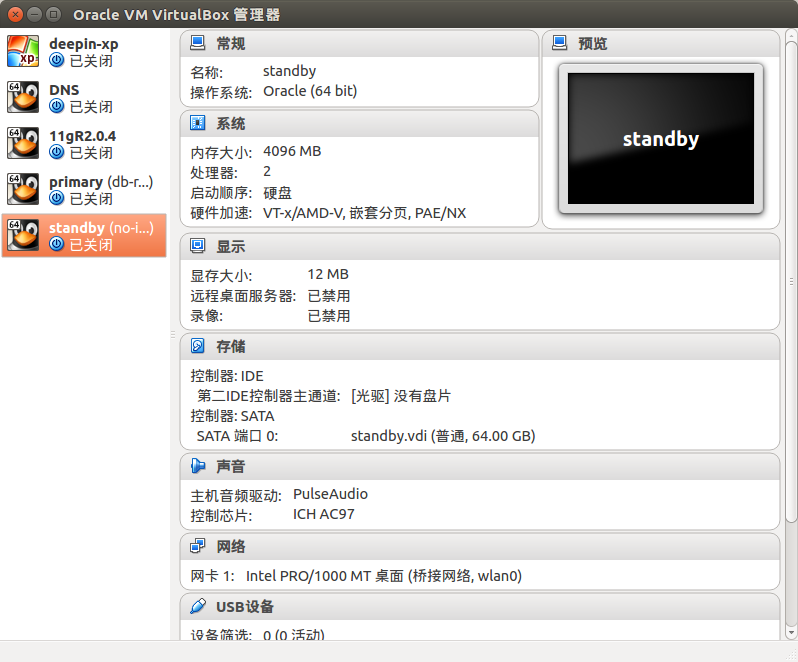Select deepin-xp in the VM list
This screenshot has height=662, width=798.
pyautogui.click(x=84, y=51)
